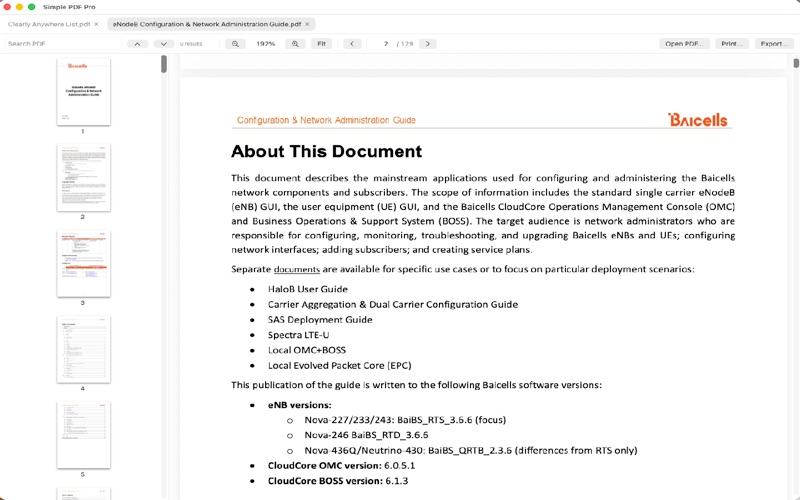Image resolution: width=800 pixels, height=500 pixels.
Task: Click the Fit zoom button
Action: click(x=321, y=44)
